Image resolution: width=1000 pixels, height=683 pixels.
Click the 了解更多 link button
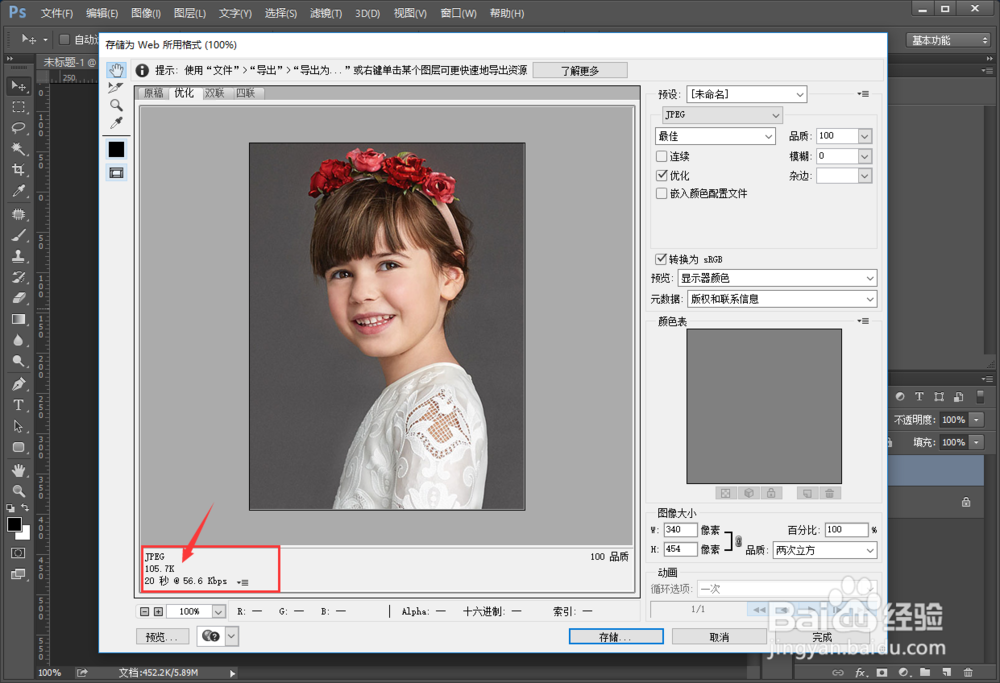(x=580, y=69)
